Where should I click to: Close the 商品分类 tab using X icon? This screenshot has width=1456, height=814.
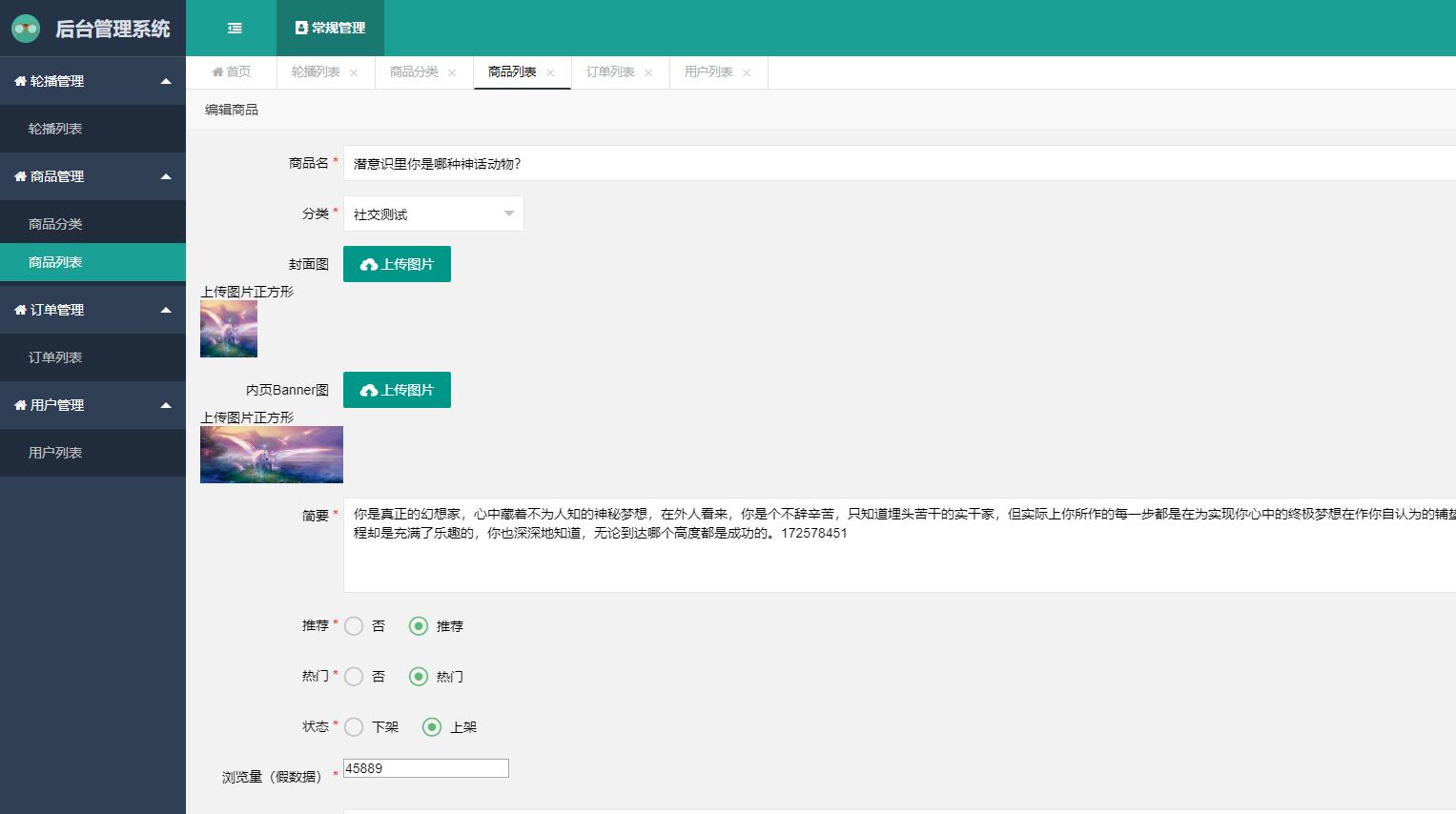point(452,73)
